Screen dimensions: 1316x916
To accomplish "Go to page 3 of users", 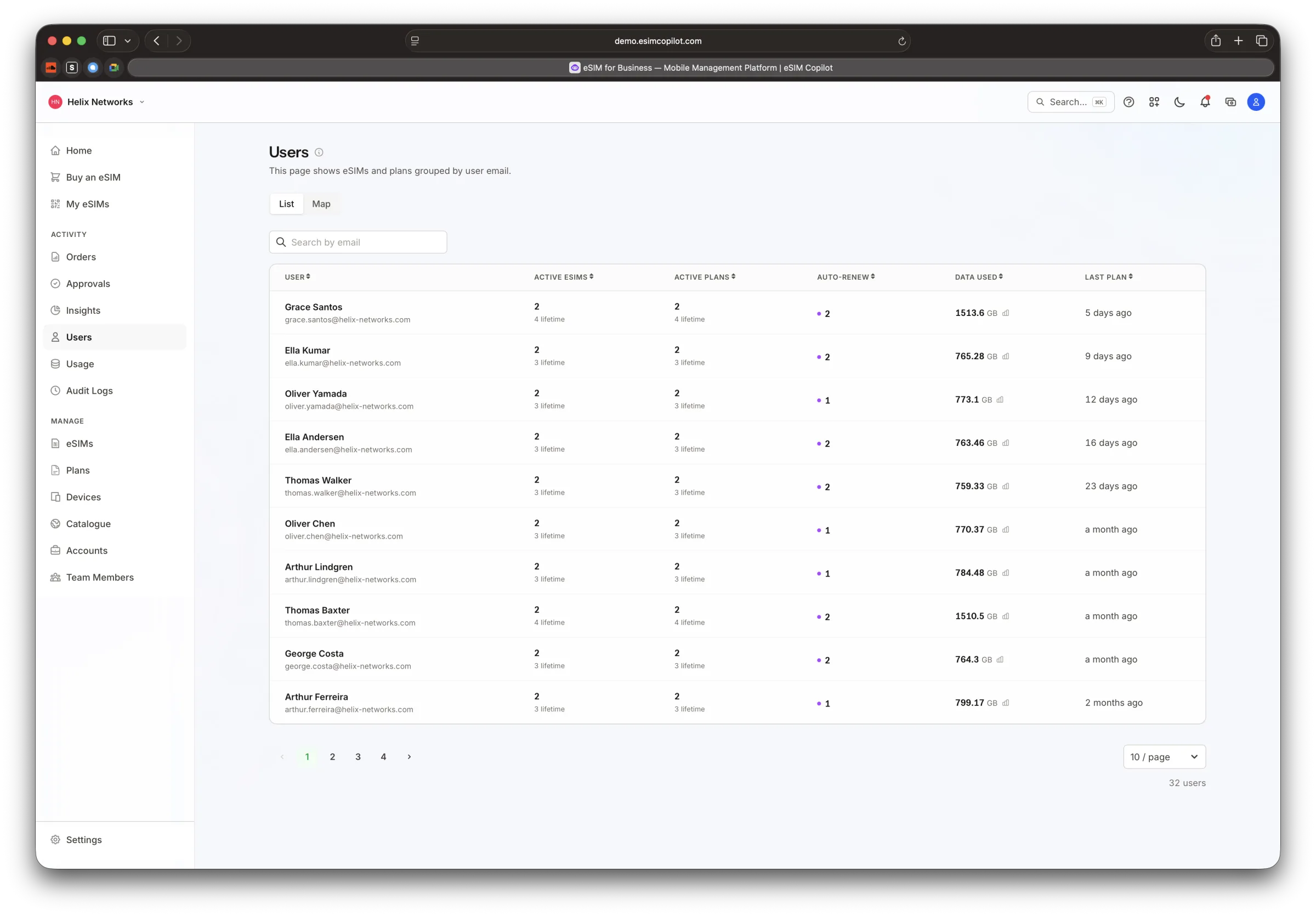I will [x=358, y=756].
